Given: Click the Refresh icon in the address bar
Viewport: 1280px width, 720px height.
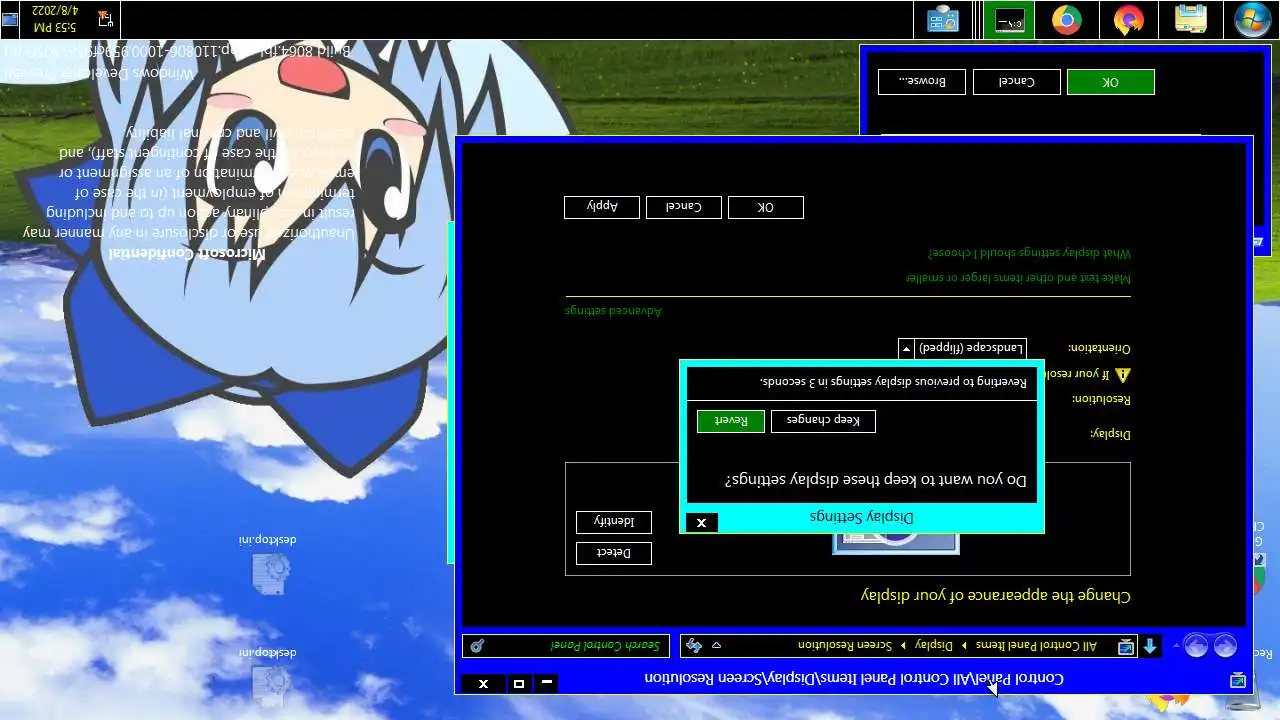Looking at the screenshot, I should (x=694, y=646).
